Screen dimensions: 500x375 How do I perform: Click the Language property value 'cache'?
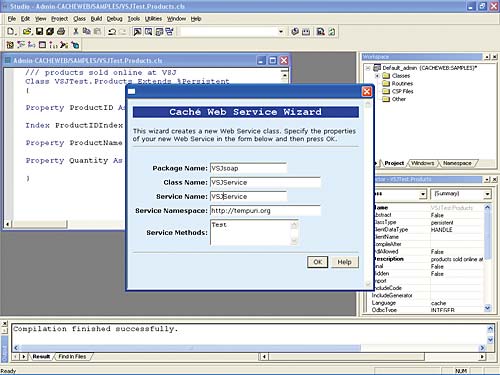point(438,303)
